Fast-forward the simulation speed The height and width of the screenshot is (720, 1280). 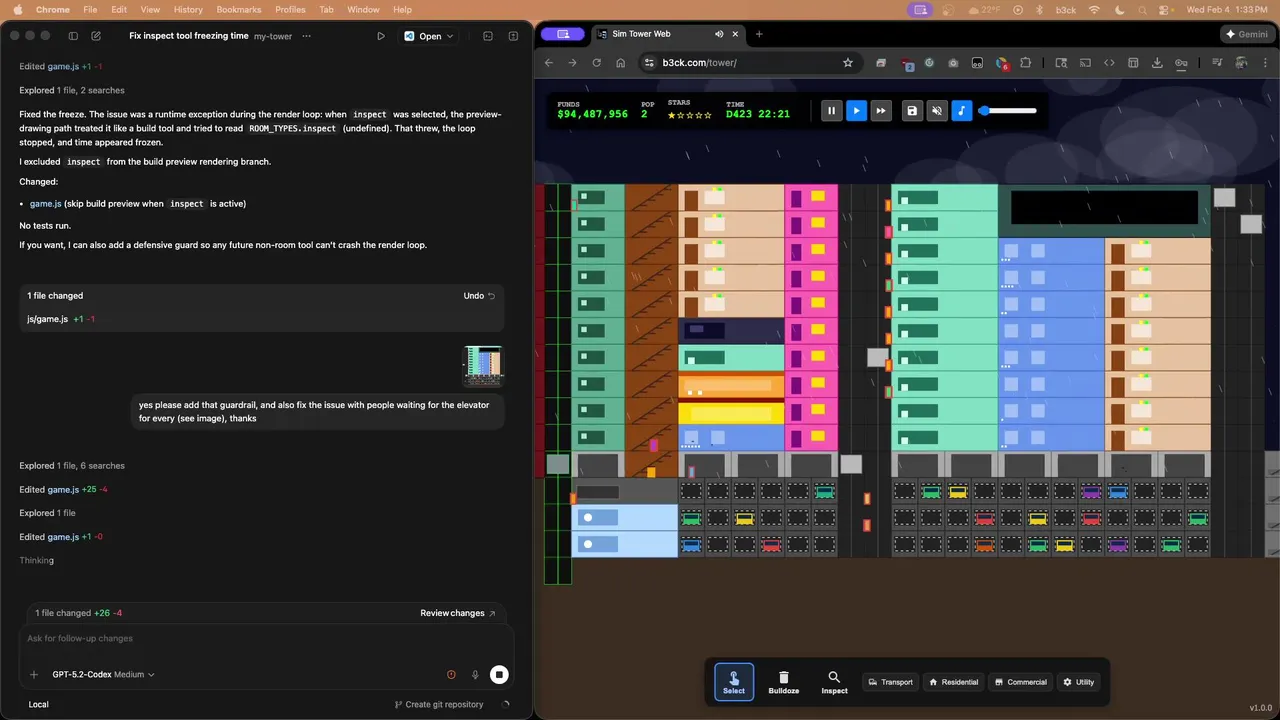coord(881,111)
